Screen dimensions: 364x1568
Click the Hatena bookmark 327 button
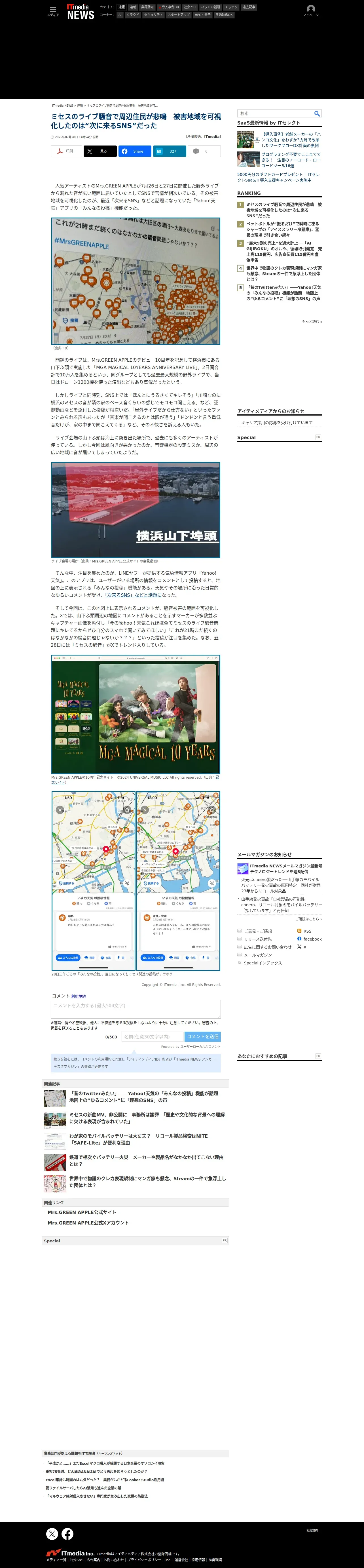169,151
